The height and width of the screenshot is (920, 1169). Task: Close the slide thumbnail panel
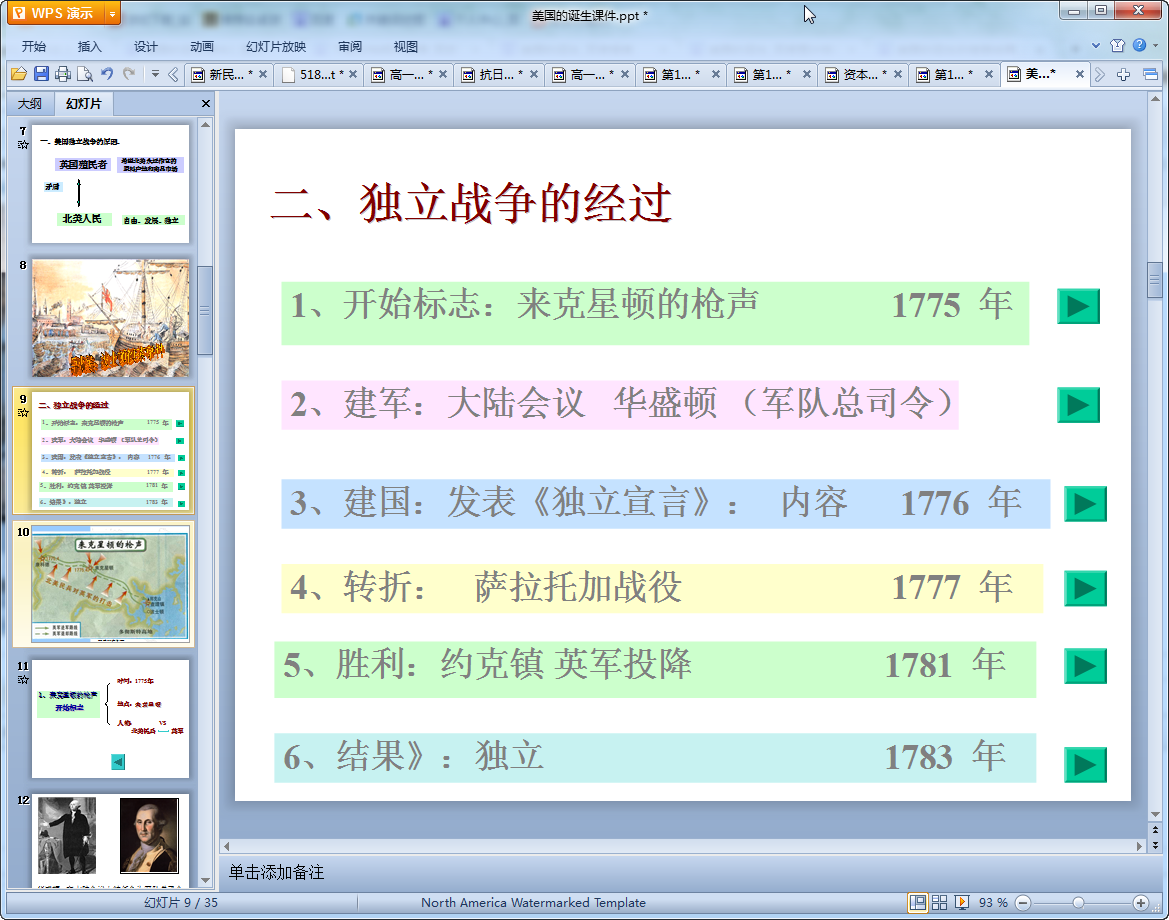tap(206, 104)
